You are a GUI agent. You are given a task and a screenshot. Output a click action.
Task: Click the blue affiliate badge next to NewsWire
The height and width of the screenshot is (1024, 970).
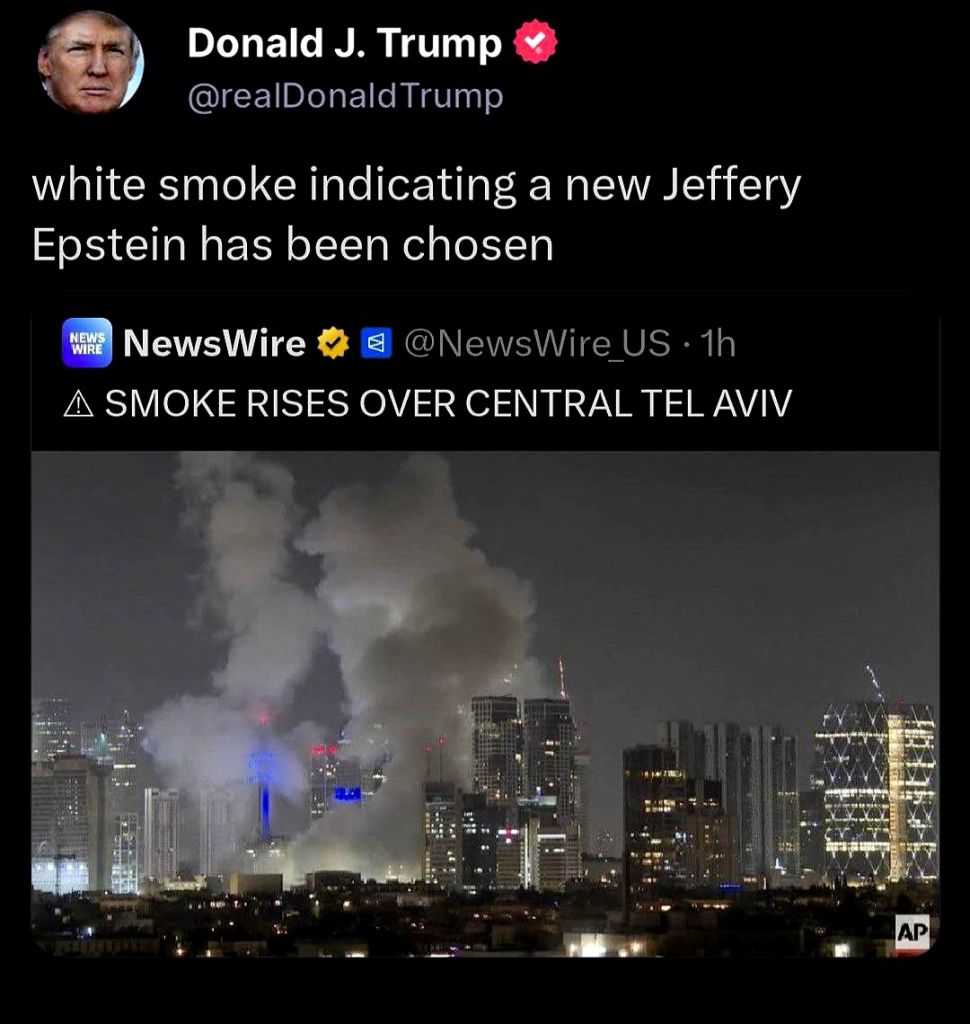376,344
